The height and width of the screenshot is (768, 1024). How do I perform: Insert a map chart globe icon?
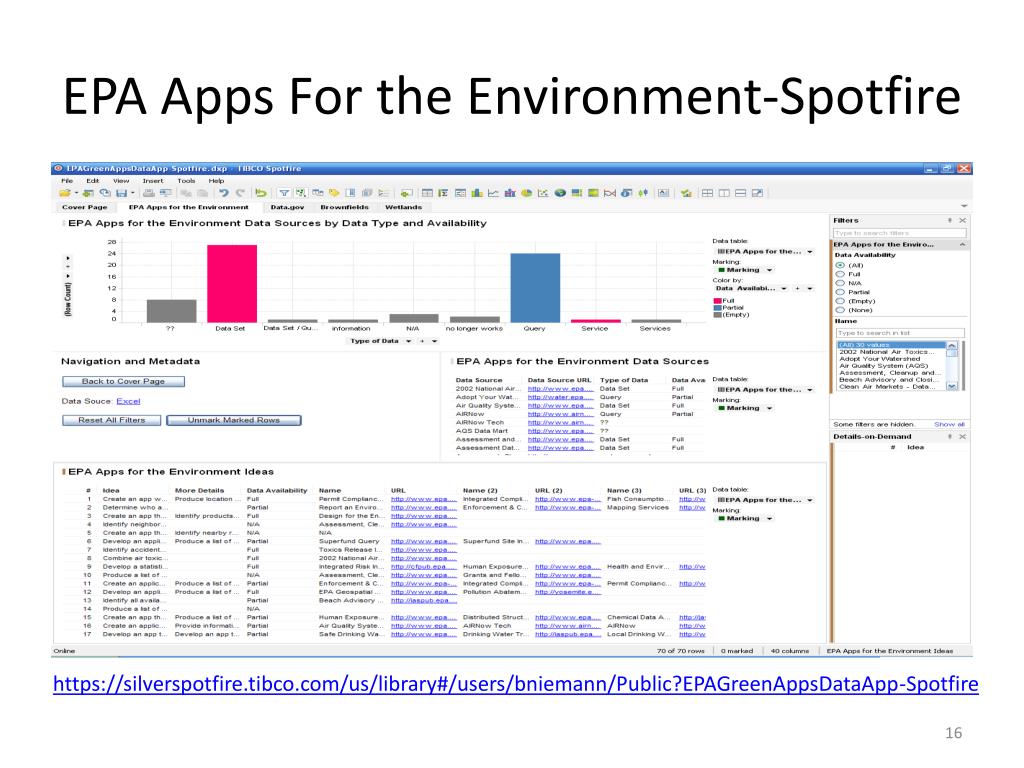(x=560, y=193)
